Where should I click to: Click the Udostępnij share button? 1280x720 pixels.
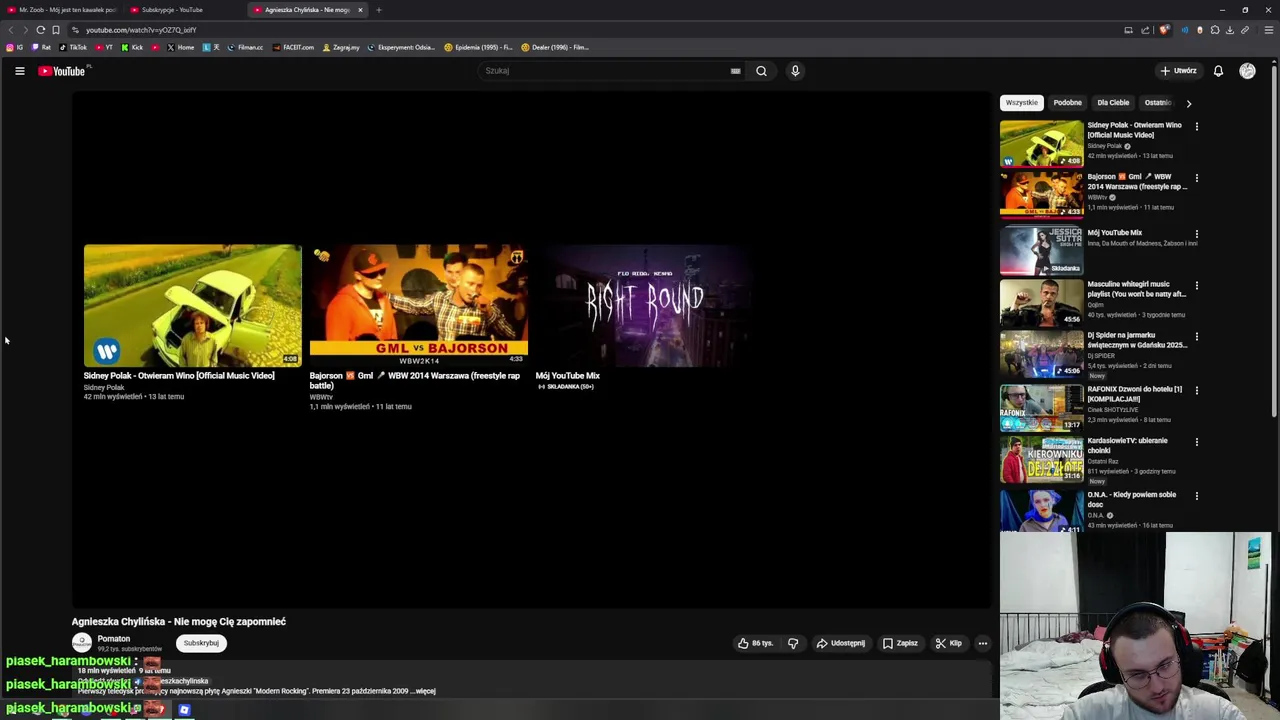point(840,643)
